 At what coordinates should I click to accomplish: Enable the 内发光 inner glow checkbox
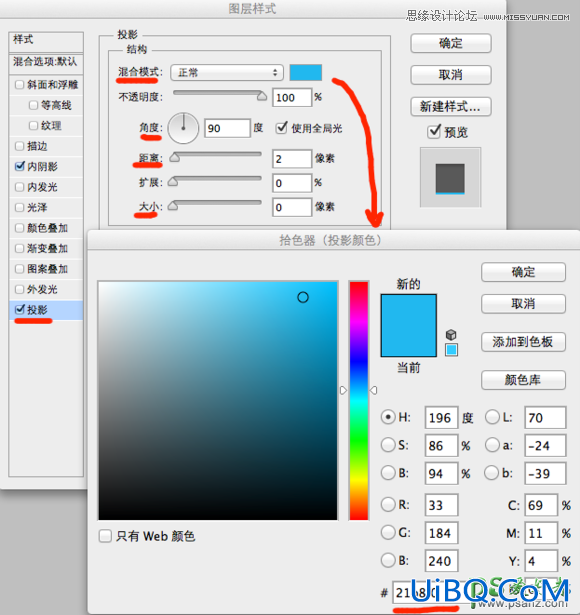tap(19, 187)
